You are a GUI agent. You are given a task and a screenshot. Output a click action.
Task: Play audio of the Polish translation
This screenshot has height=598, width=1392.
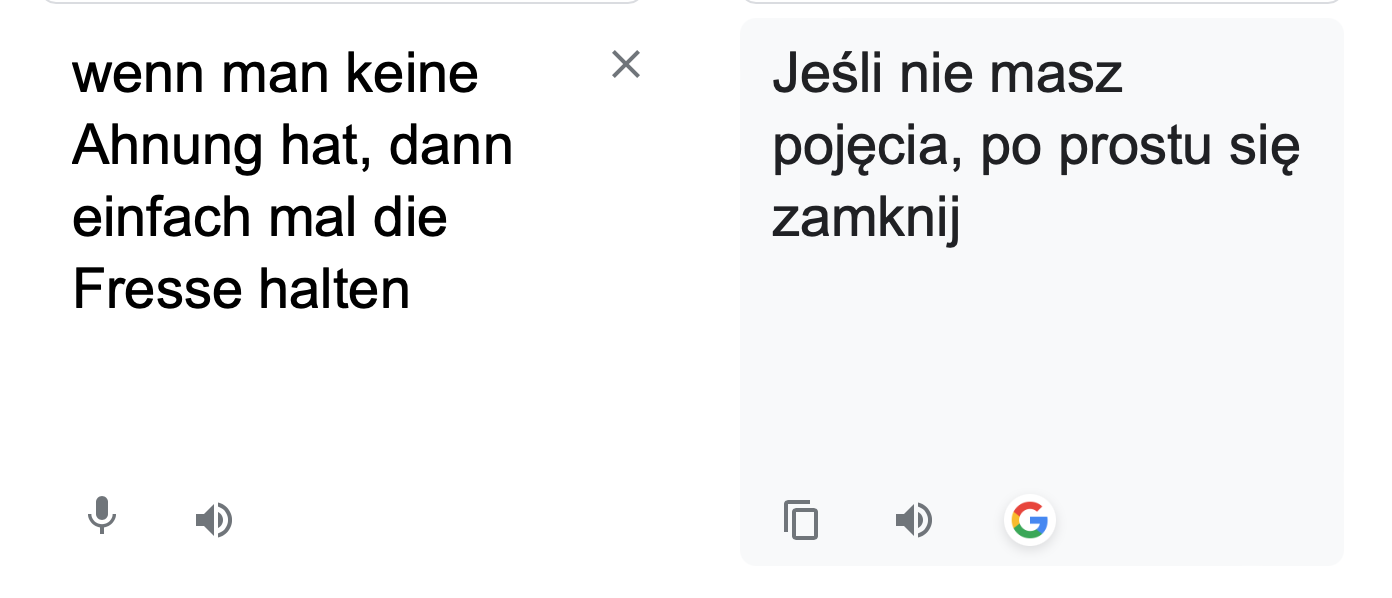(x=913, y=520)
